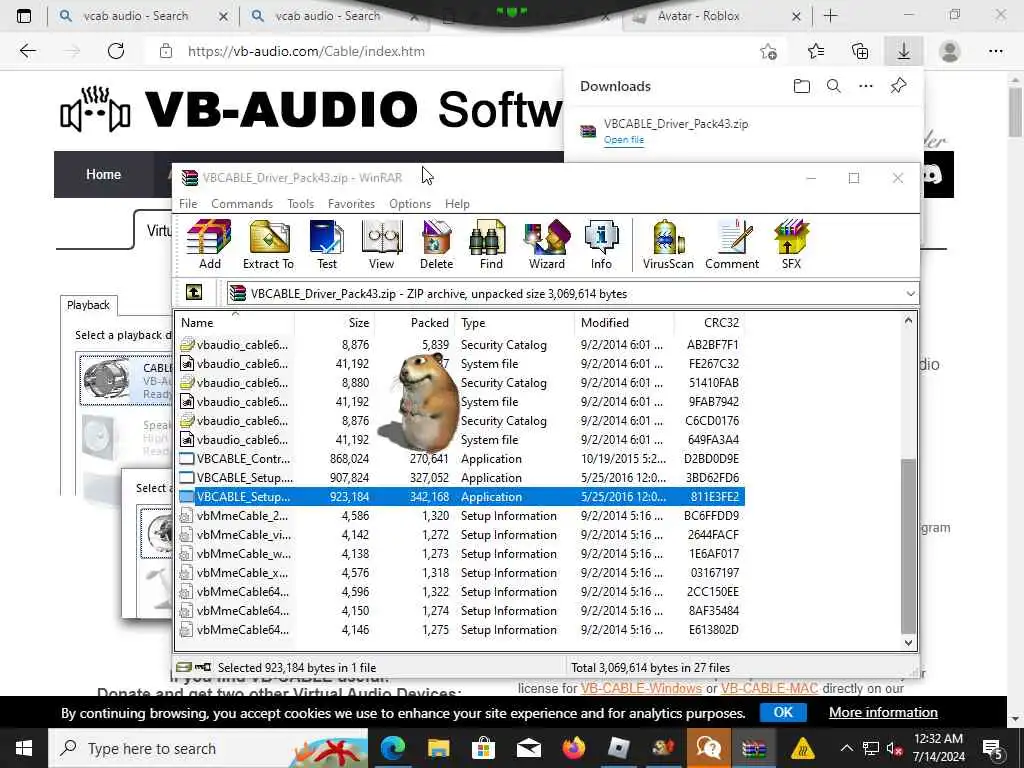Run VirusScan from the toolbar
Image resolution: width=1024 pixels, height=768 pixels.
(668, 244)
